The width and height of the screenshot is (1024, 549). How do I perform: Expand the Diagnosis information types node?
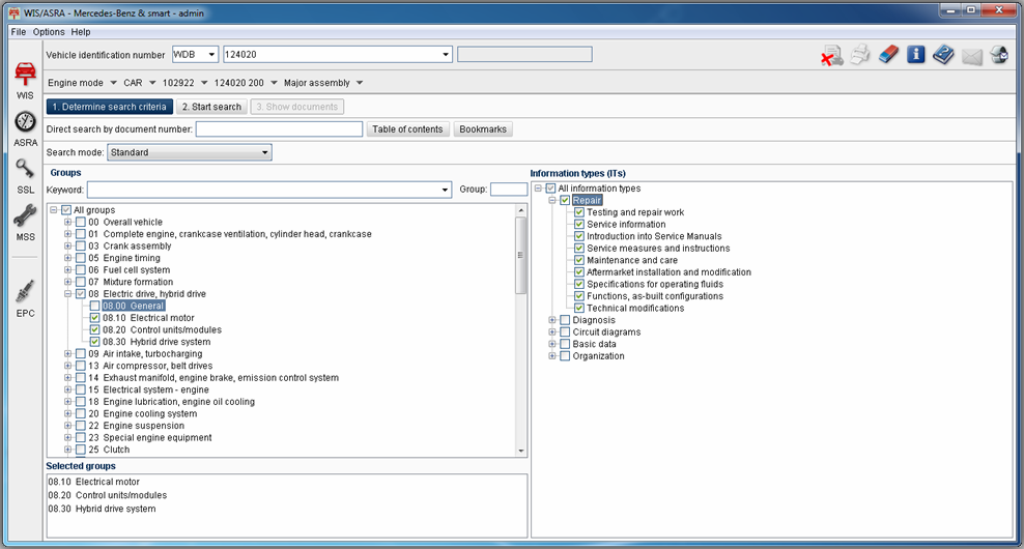tap(552, 320)
